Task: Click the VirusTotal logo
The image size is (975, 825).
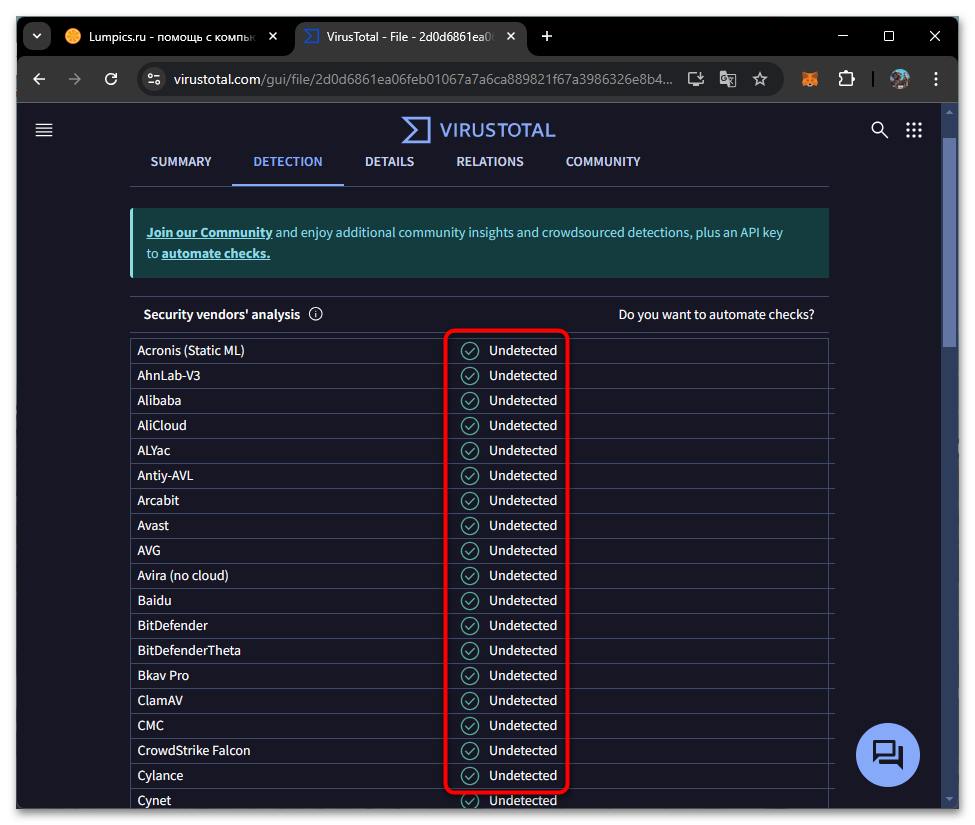Action: (x=478, y=130)
